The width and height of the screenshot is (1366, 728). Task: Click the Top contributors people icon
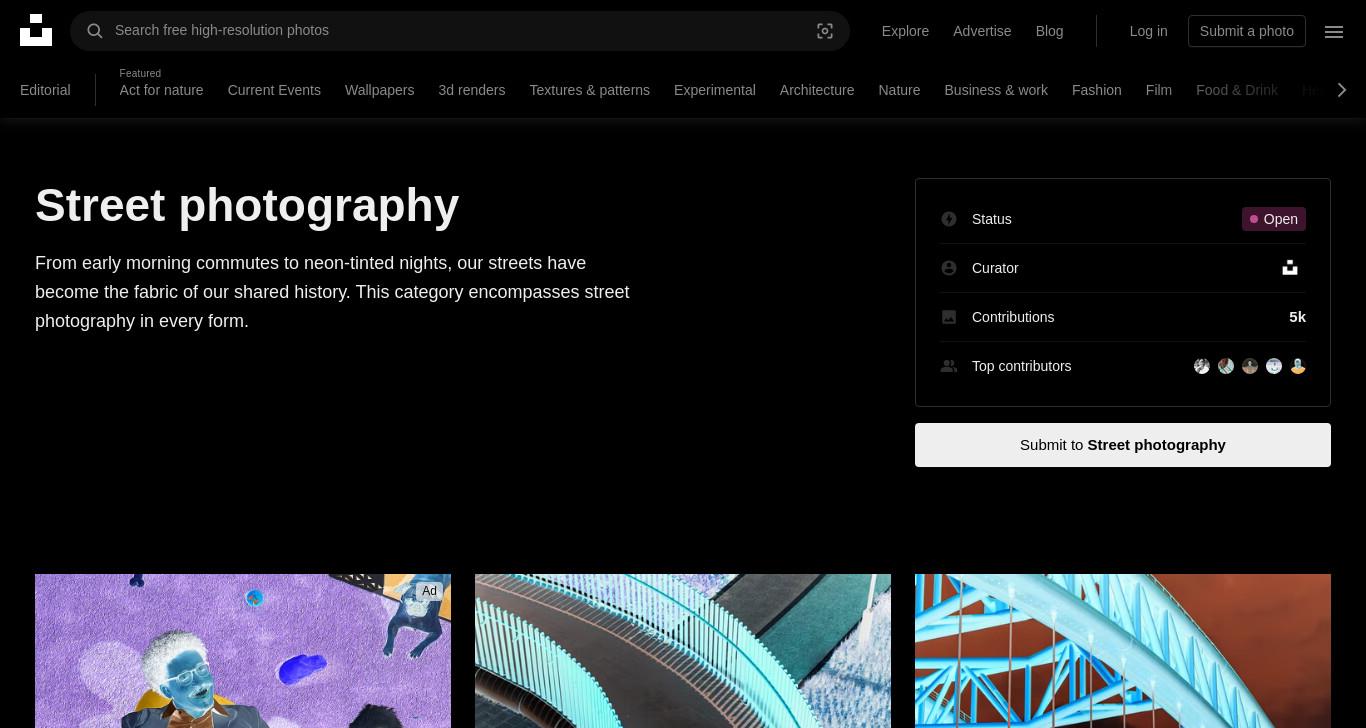[x=949, y=366]
